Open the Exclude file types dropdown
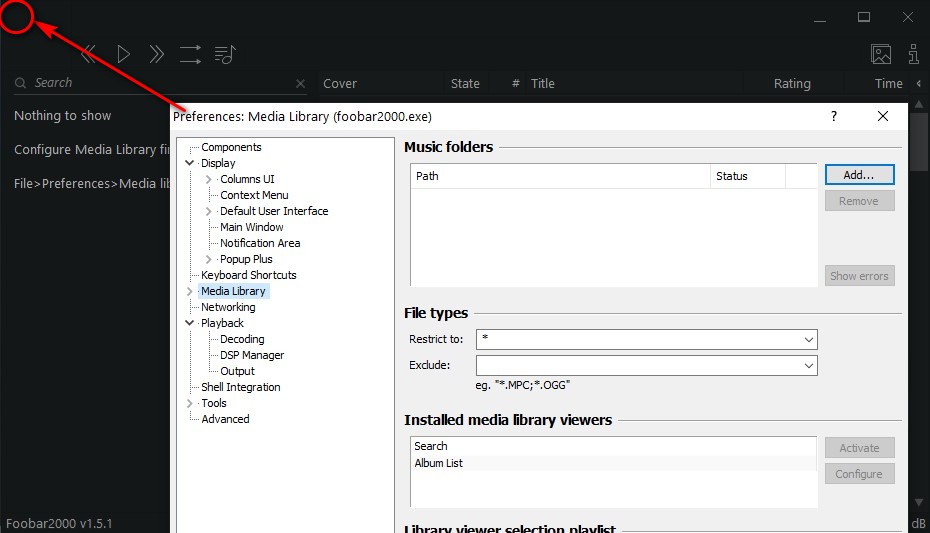Viewport: 930px width, 533px height. click(x=808, y=366)
